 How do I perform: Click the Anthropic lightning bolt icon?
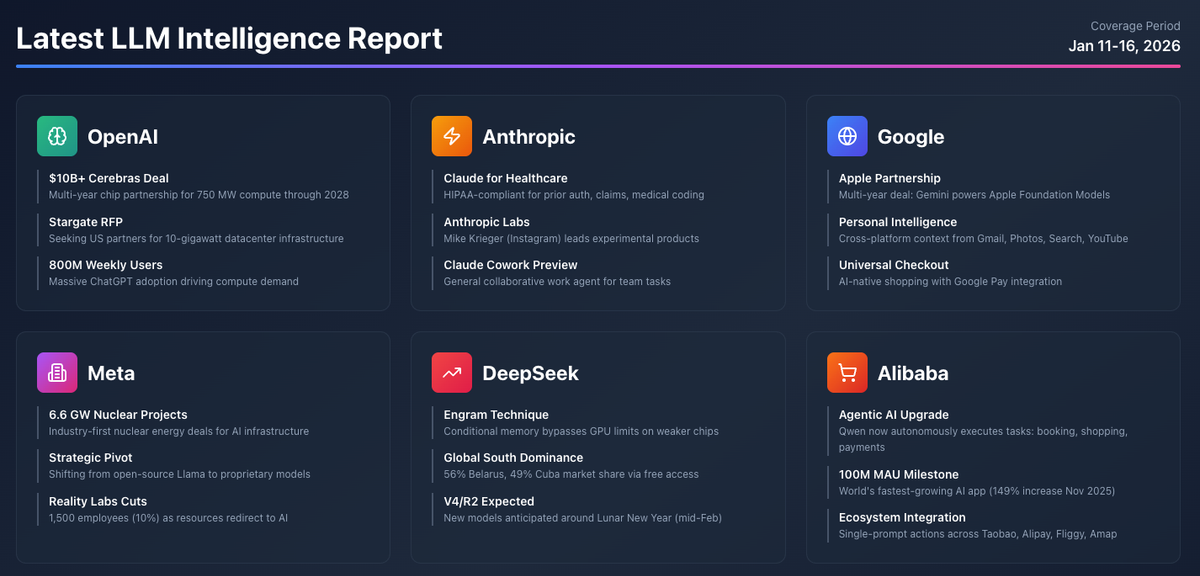[452, 136]
